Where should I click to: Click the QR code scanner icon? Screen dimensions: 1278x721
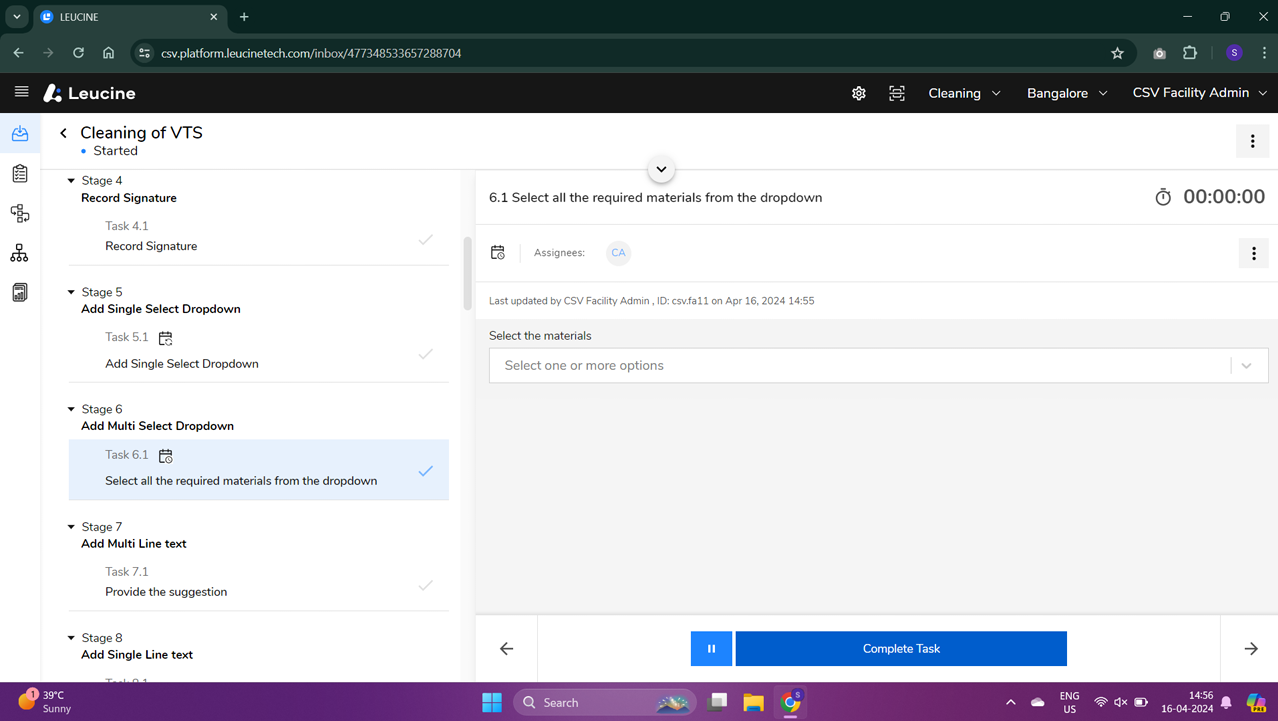pos(896,92)
